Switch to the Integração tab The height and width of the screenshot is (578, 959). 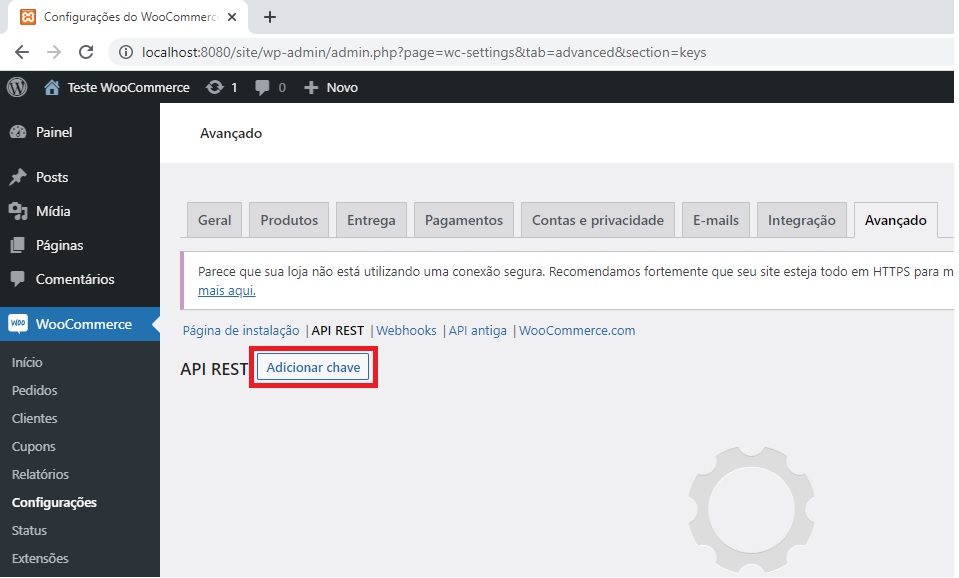coord(802,220)
